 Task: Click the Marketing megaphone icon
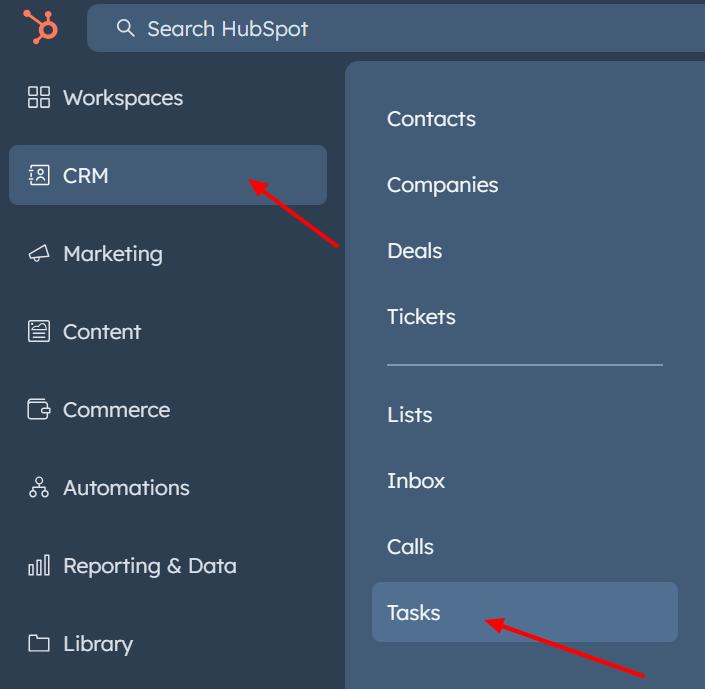[39, 254]
